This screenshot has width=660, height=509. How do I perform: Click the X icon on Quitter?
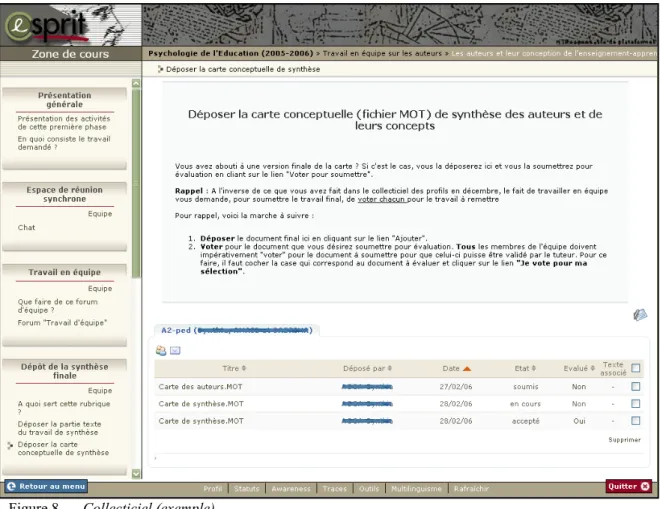tap(645, 486)
